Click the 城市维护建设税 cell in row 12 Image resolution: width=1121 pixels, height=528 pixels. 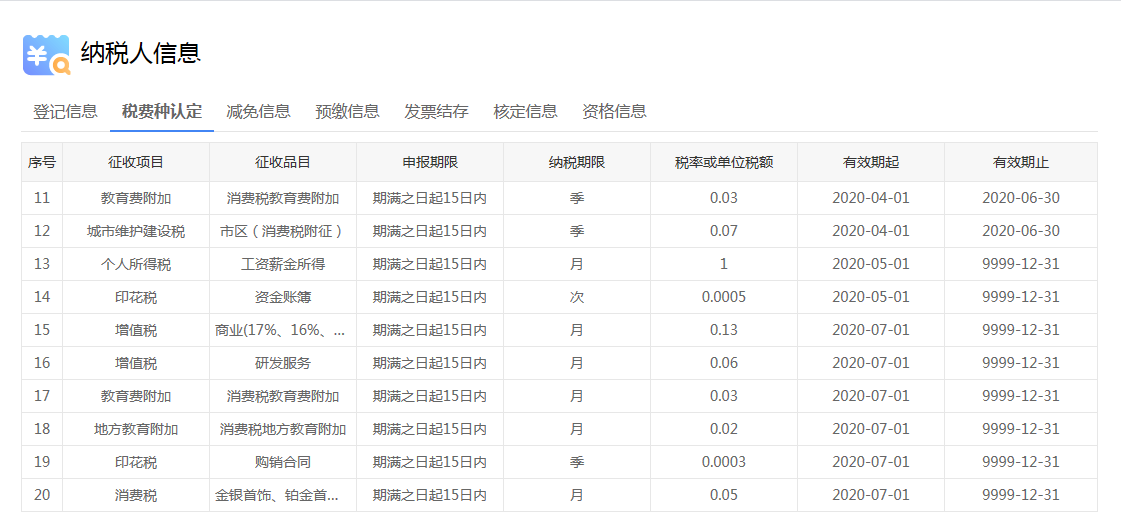136,231
